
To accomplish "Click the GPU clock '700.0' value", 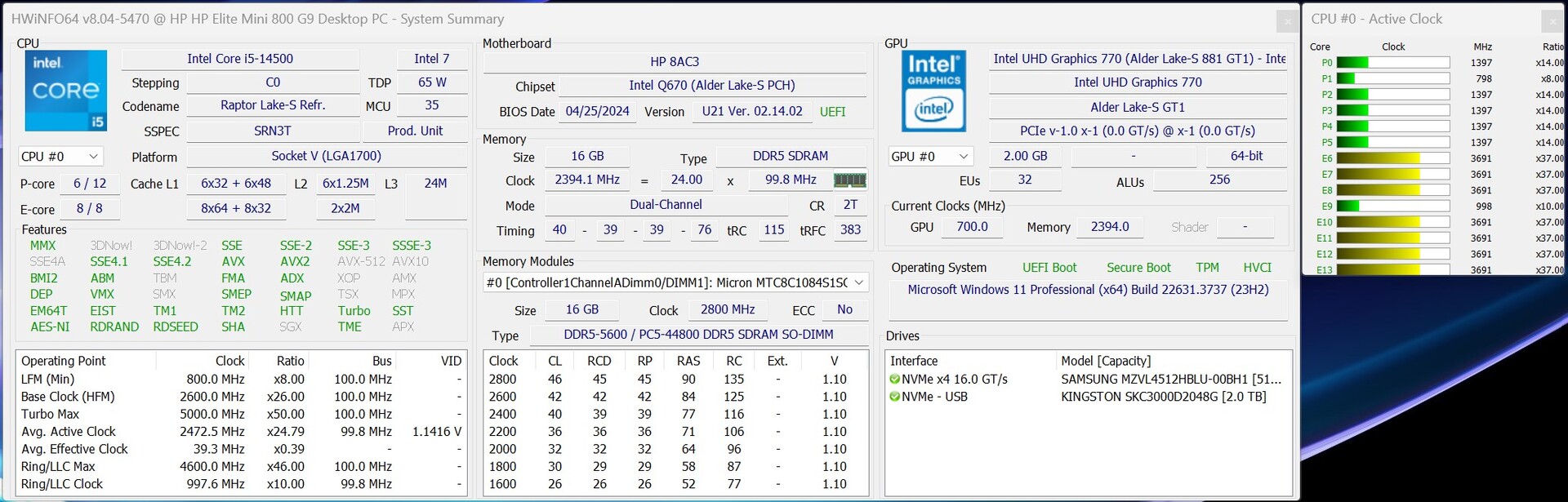I will tap(972, 227).
